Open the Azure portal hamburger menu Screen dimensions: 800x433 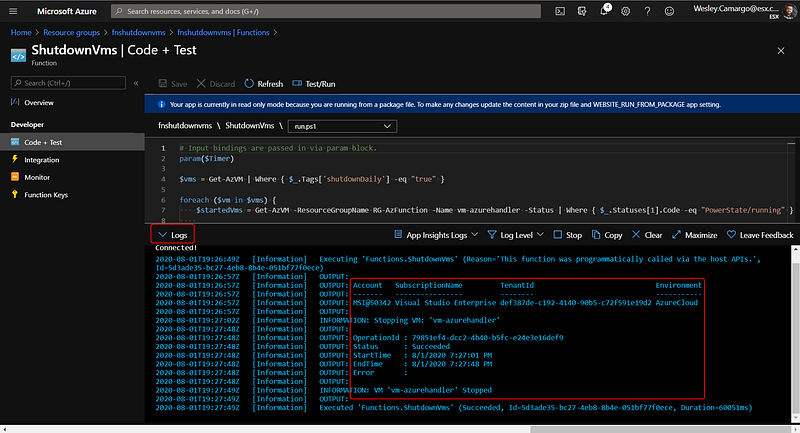14,11
